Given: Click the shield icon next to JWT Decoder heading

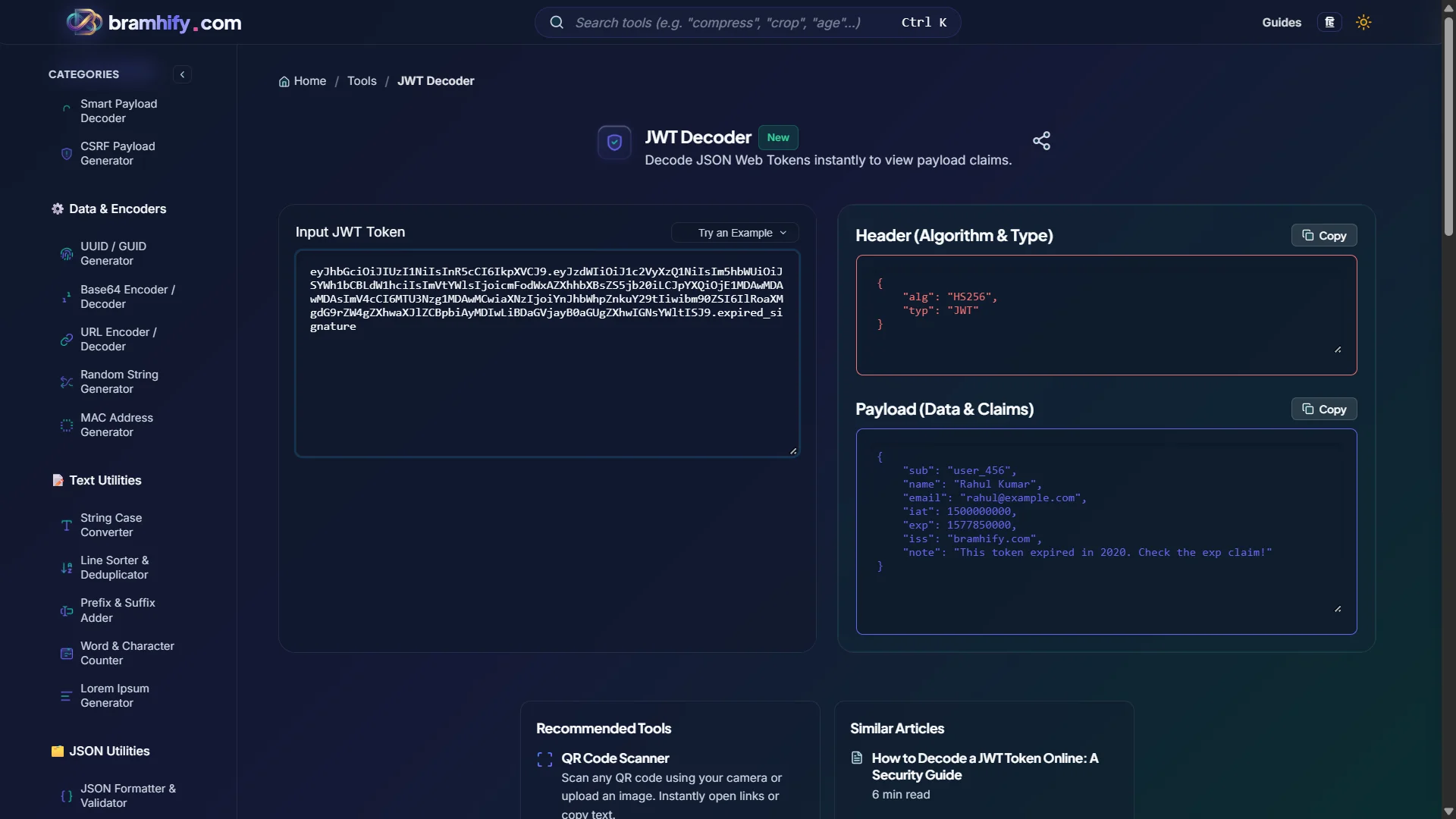Looking at the screenshot, I should tap(614, 142).
